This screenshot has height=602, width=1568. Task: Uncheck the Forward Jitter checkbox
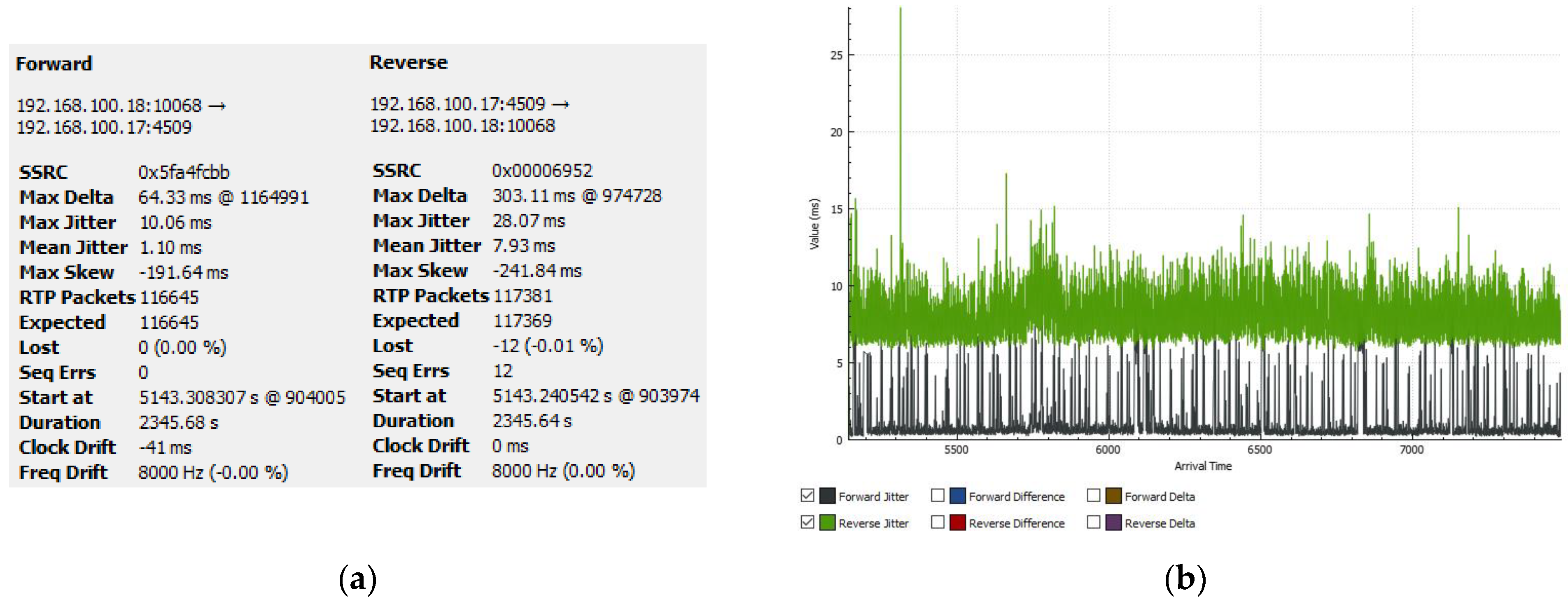[x=807, y=495]
